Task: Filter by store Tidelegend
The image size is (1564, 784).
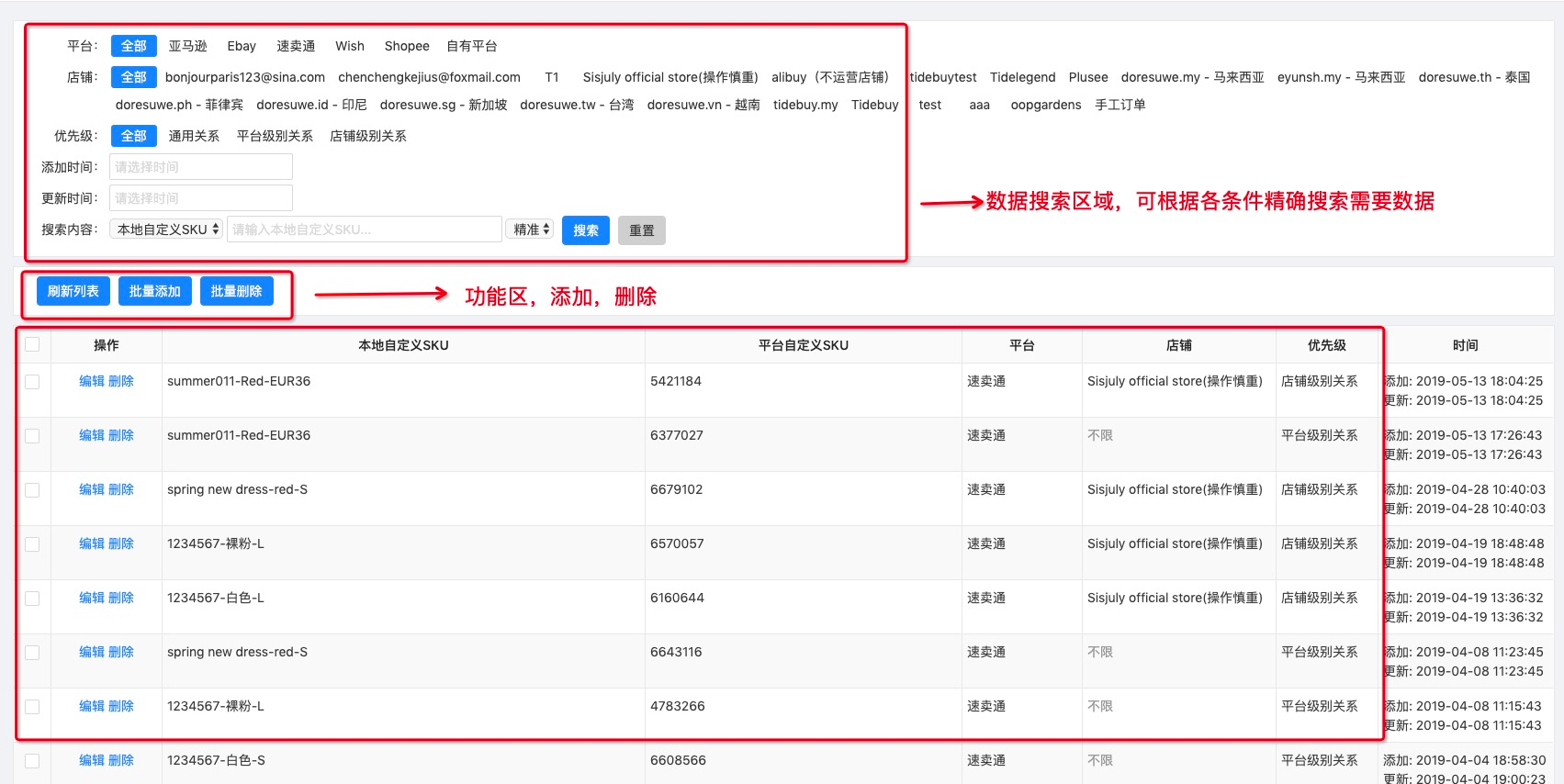Action: click(x=1022, y=77)
